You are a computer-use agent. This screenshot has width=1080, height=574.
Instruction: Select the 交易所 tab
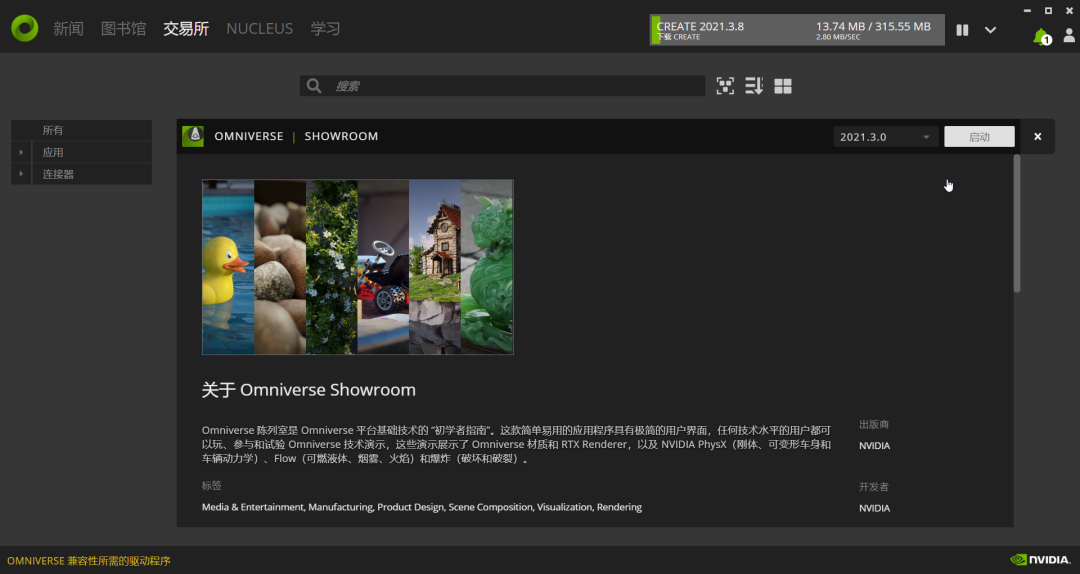point(186,28)
